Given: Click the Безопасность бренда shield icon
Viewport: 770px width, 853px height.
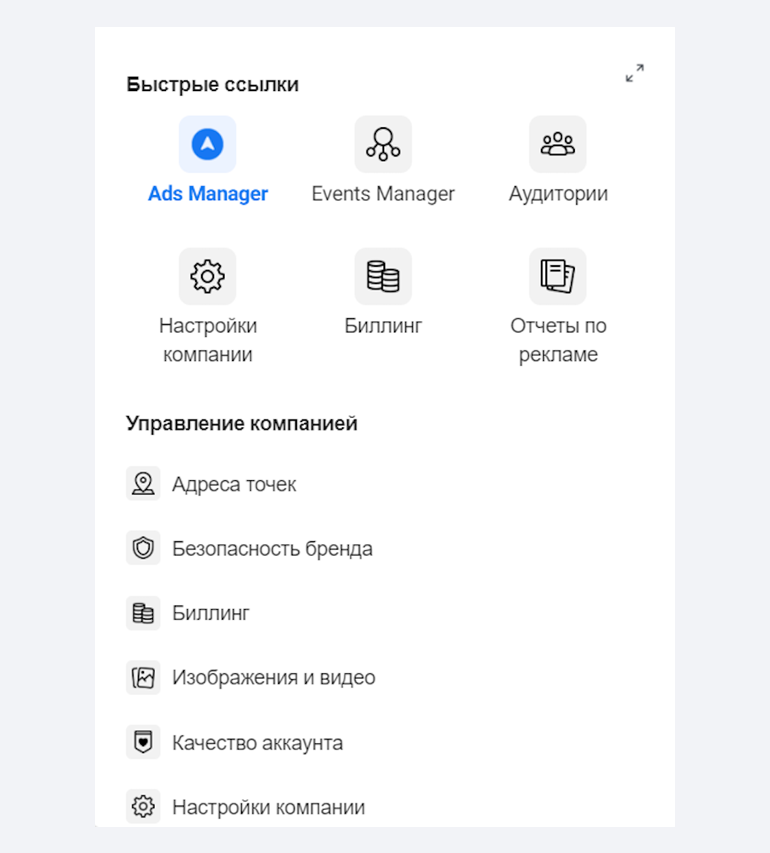Looking at the screenshot, I should pos(143,548).
